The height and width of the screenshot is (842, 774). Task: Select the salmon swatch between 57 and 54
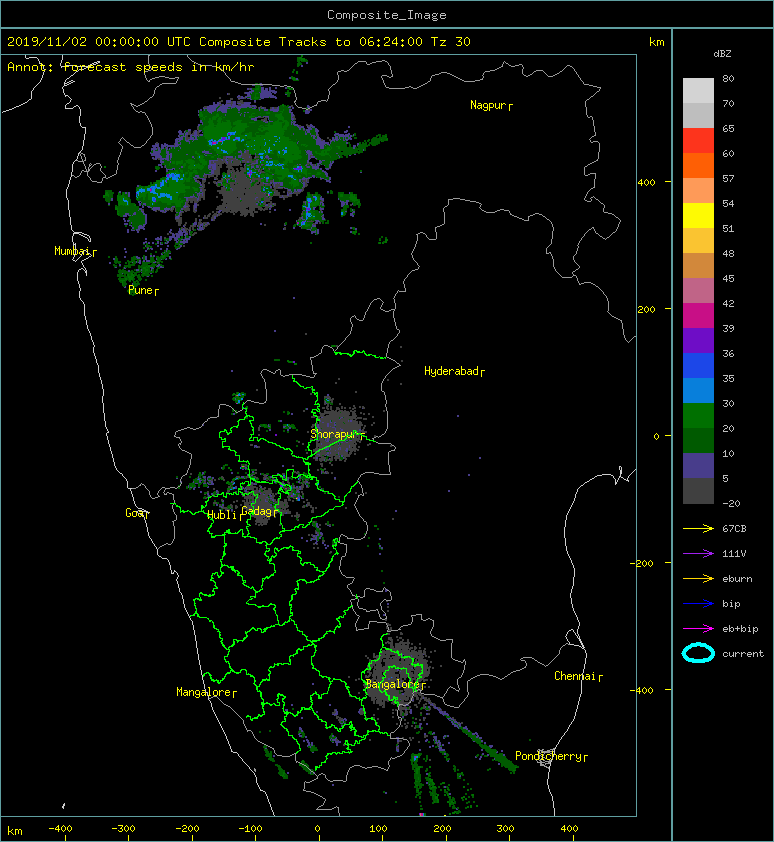click(x=698, y=190)
